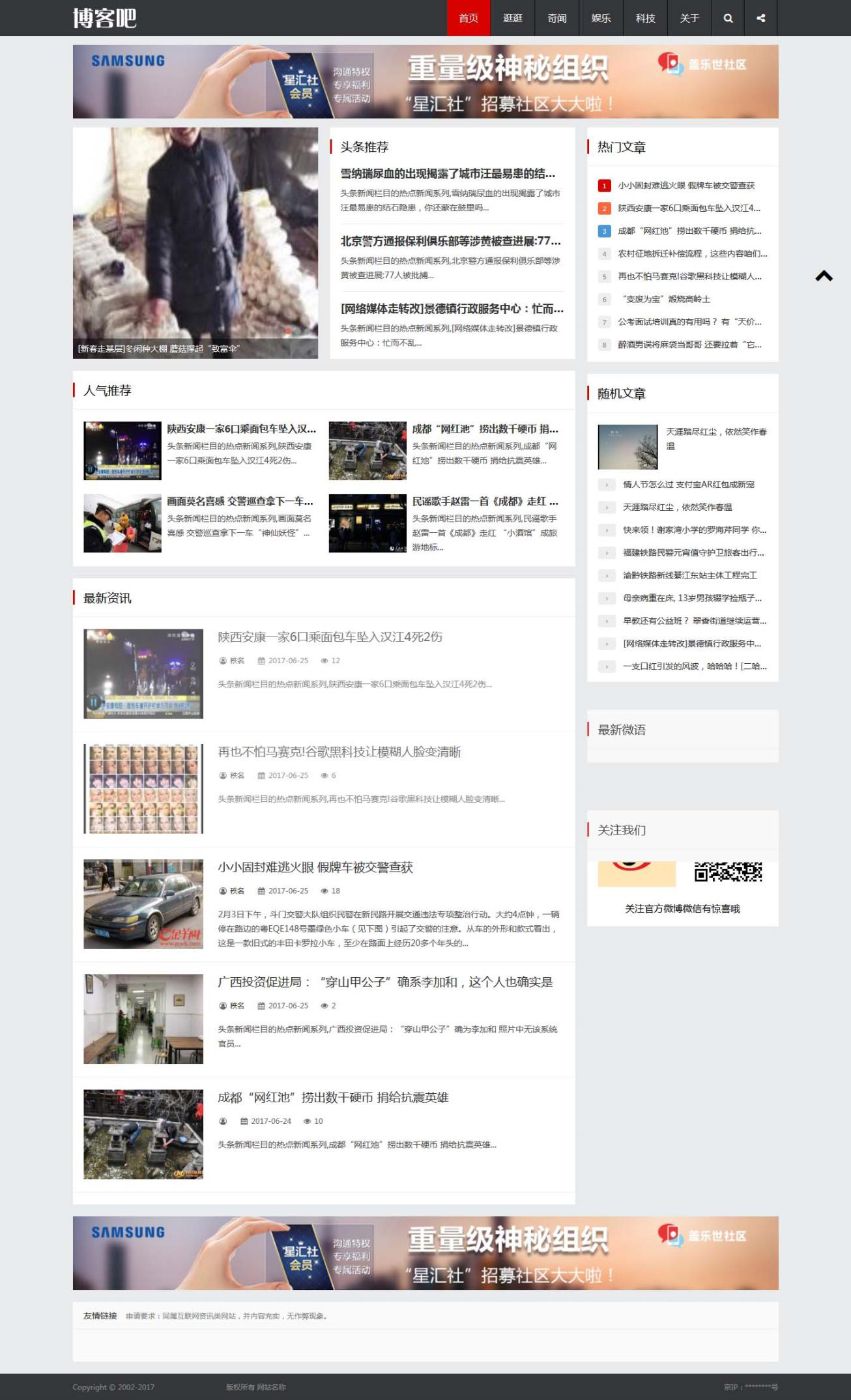Open headline 雪纳瑞尿血的出现揭露了城市汪
851x1400 pixels.
point(448,174)
